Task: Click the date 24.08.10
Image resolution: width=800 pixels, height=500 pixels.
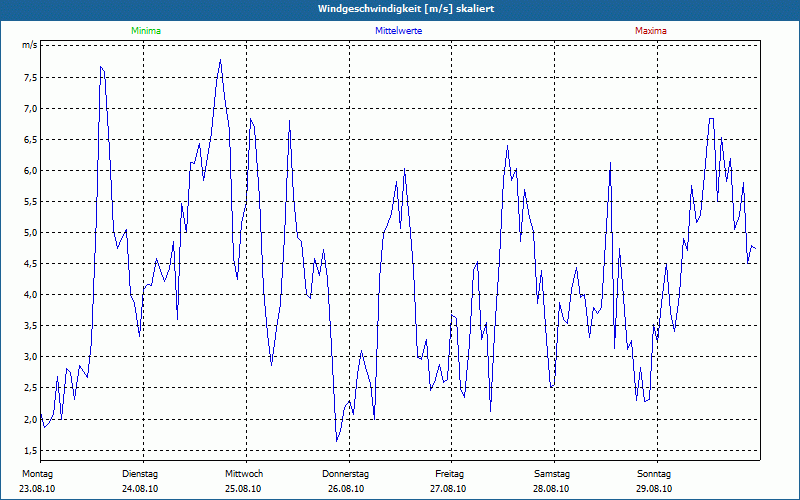Action: [x=140, y=489]
